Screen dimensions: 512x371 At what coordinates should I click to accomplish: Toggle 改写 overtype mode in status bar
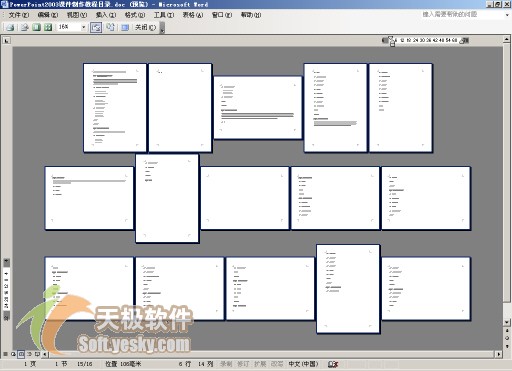click(x=277, y=364)
